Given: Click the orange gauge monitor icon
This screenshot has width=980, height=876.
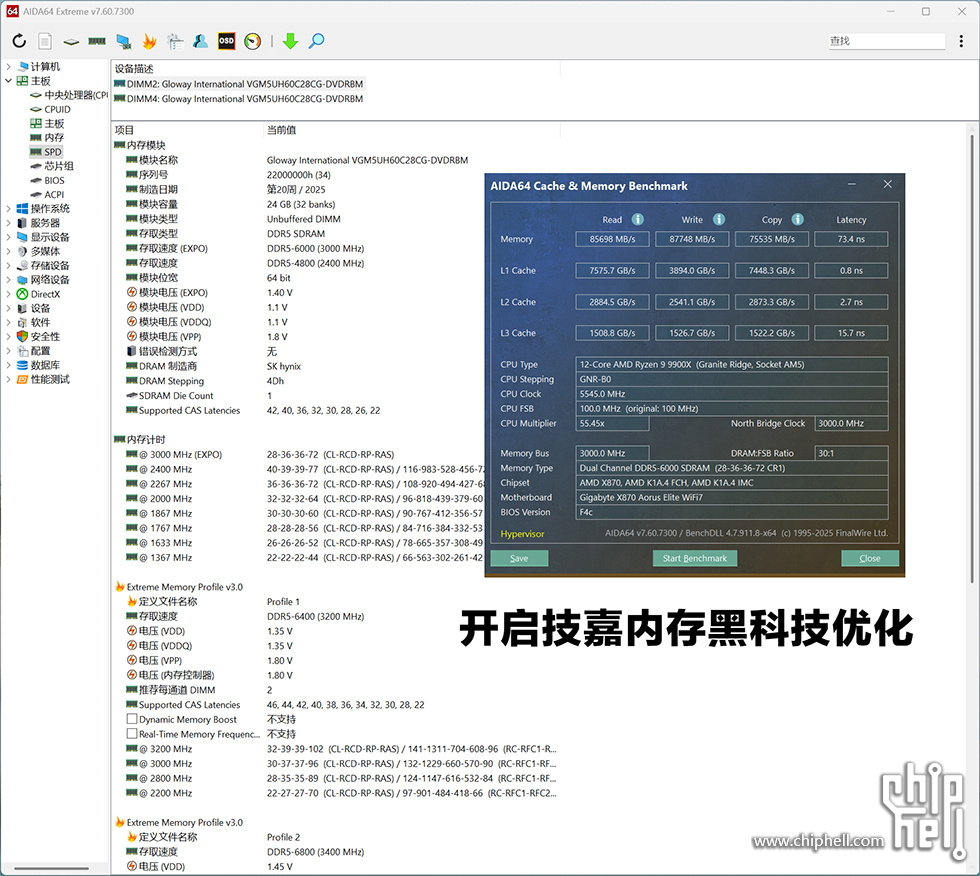Looking at the screenshot, I should [252, 41].
